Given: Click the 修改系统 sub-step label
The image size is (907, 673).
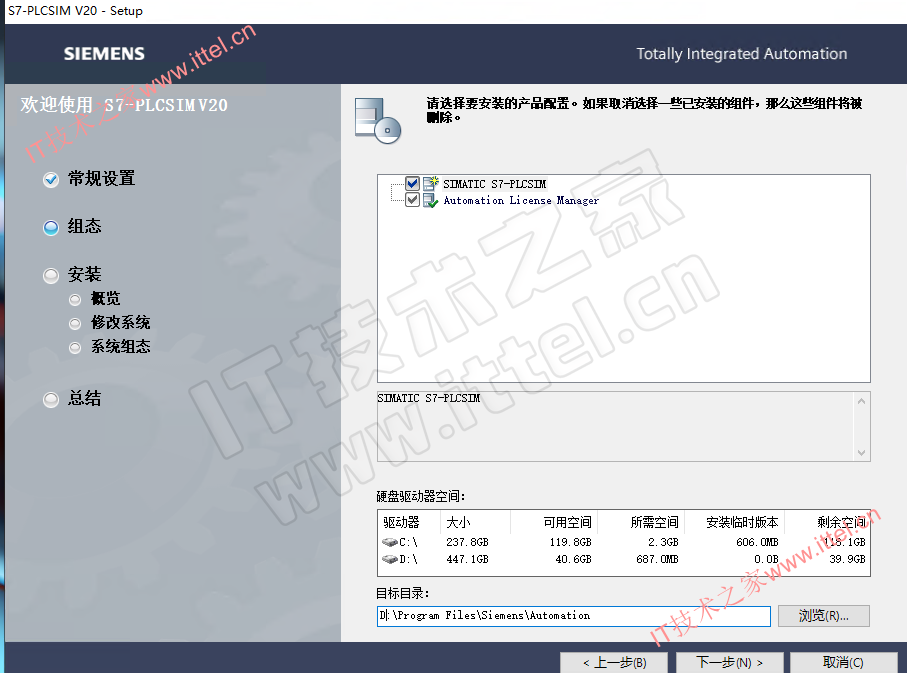Looking at the screenshot, I should pyautogui.click(x=120, y=322).
